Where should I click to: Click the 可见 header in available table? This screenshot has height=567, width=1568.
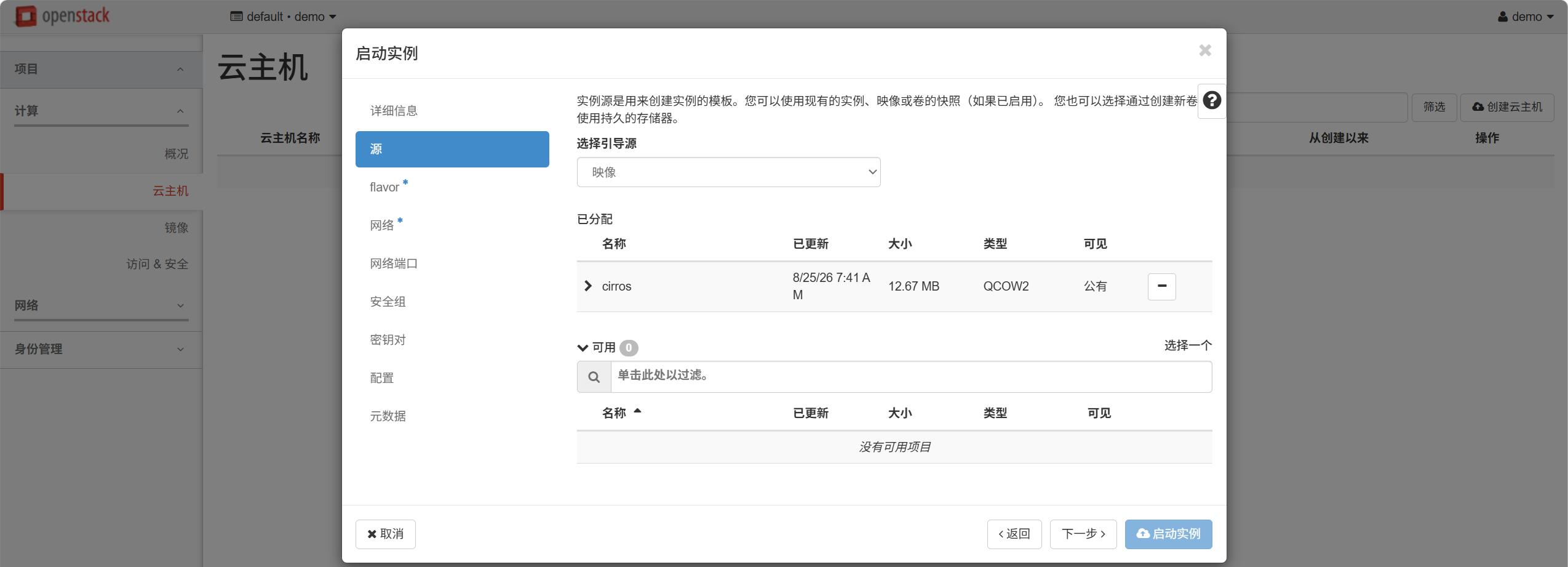(x=1099, y=413)
